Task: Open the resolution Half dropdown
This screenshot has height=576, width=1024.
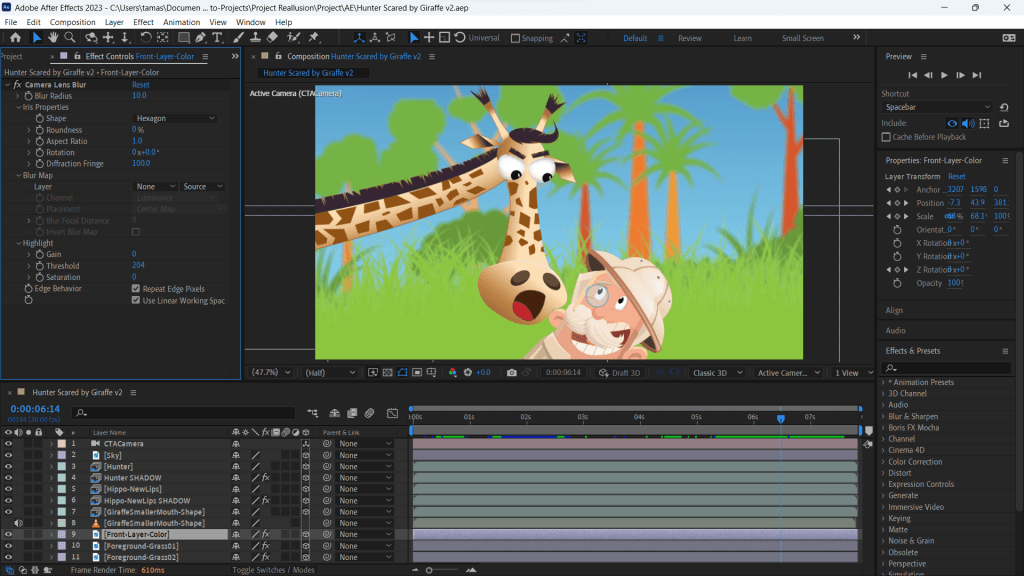Action: click(x=330, y=373)
